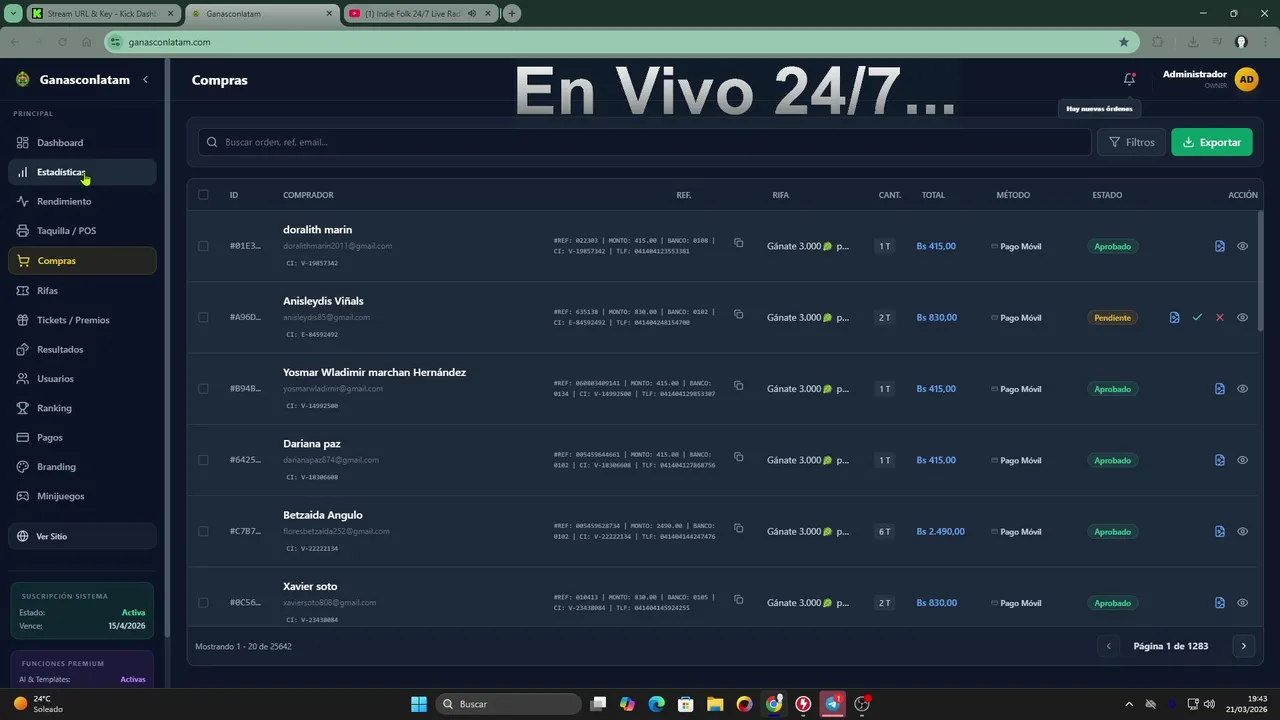
Task: Copy reference of Anisleydis Viñals order
Action: [x=738, y=314]
